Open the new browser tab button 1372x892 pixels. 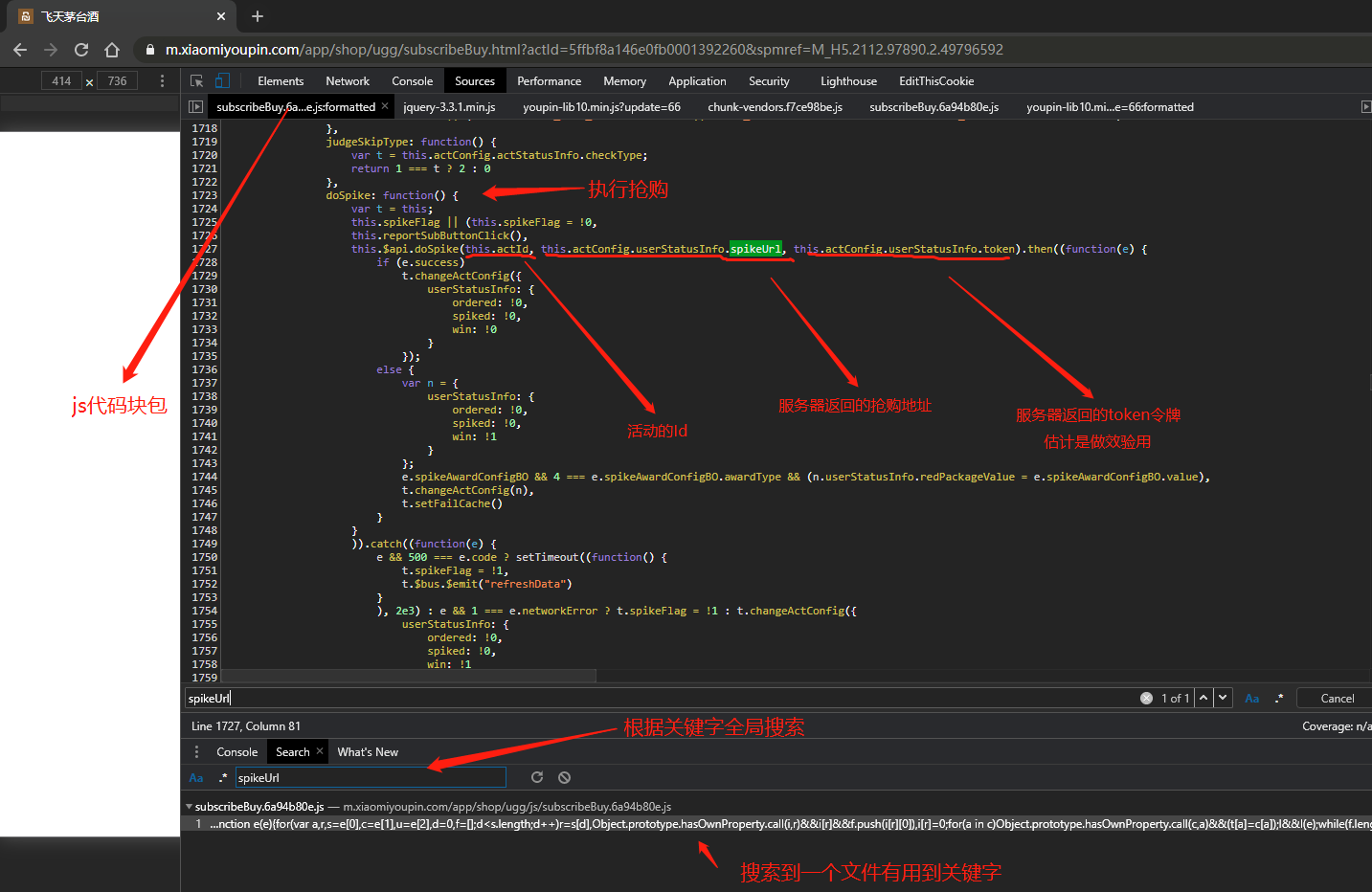pyautogui.click(x=258, y=16)
